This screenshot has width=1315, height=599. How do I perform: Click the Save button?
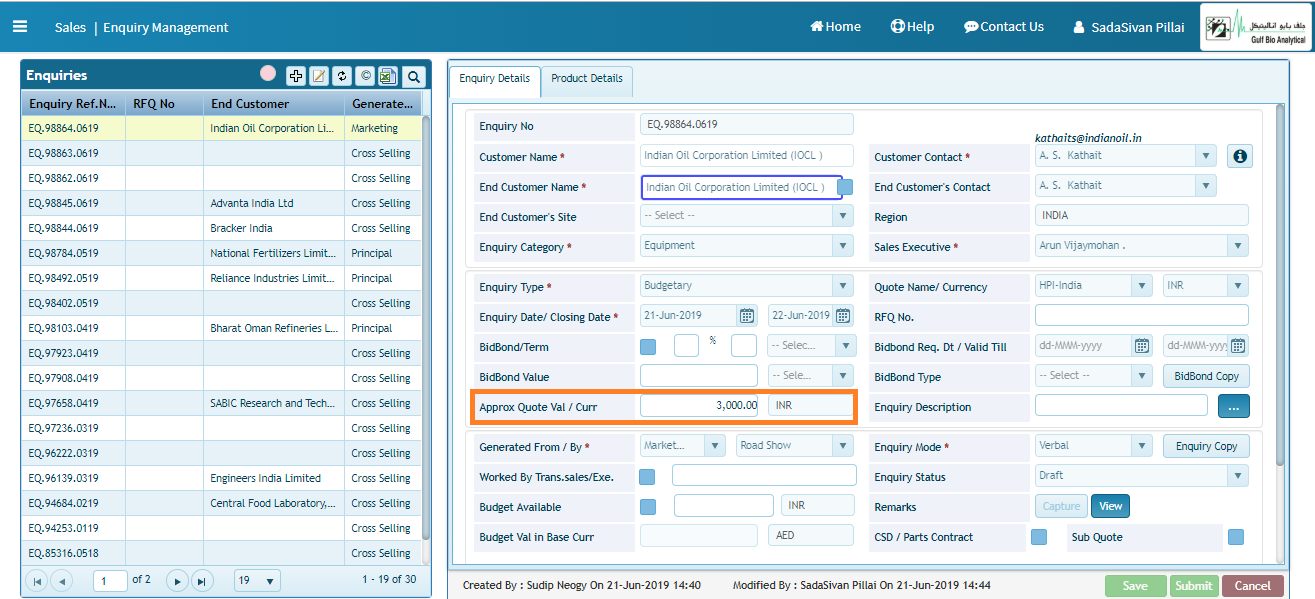(x=1135, y=586)
